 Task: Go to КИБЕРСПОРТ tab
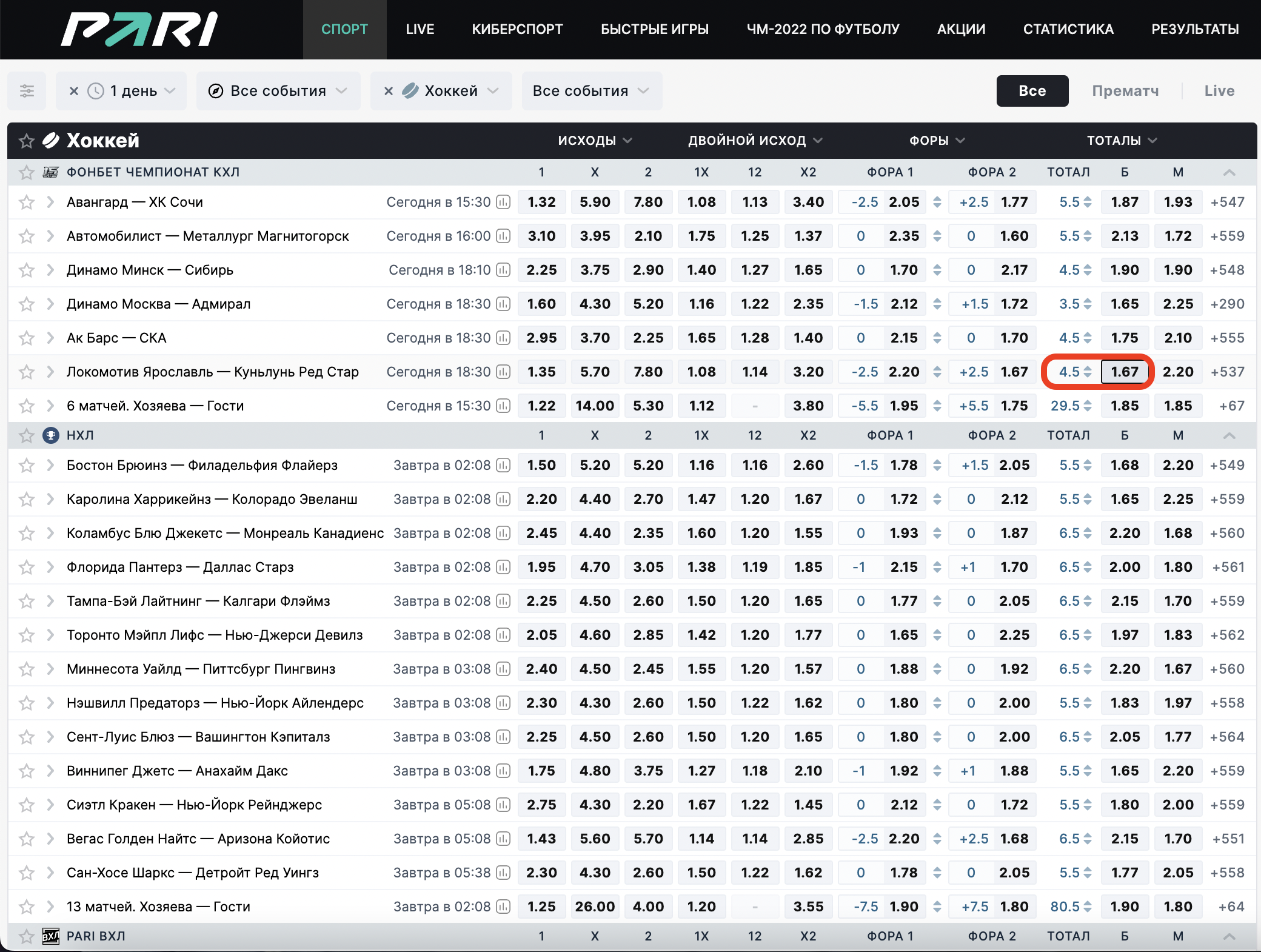(517, 29)
